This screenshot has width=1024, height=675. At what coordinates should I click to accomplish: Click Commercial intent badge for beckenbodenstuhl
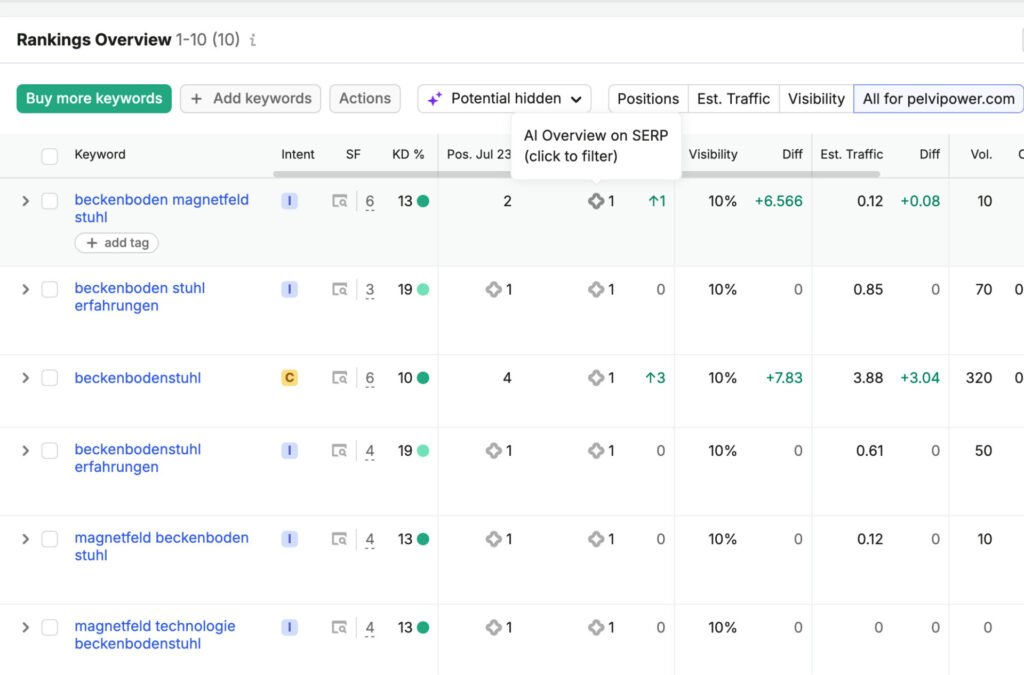click(x=289, y=377)
